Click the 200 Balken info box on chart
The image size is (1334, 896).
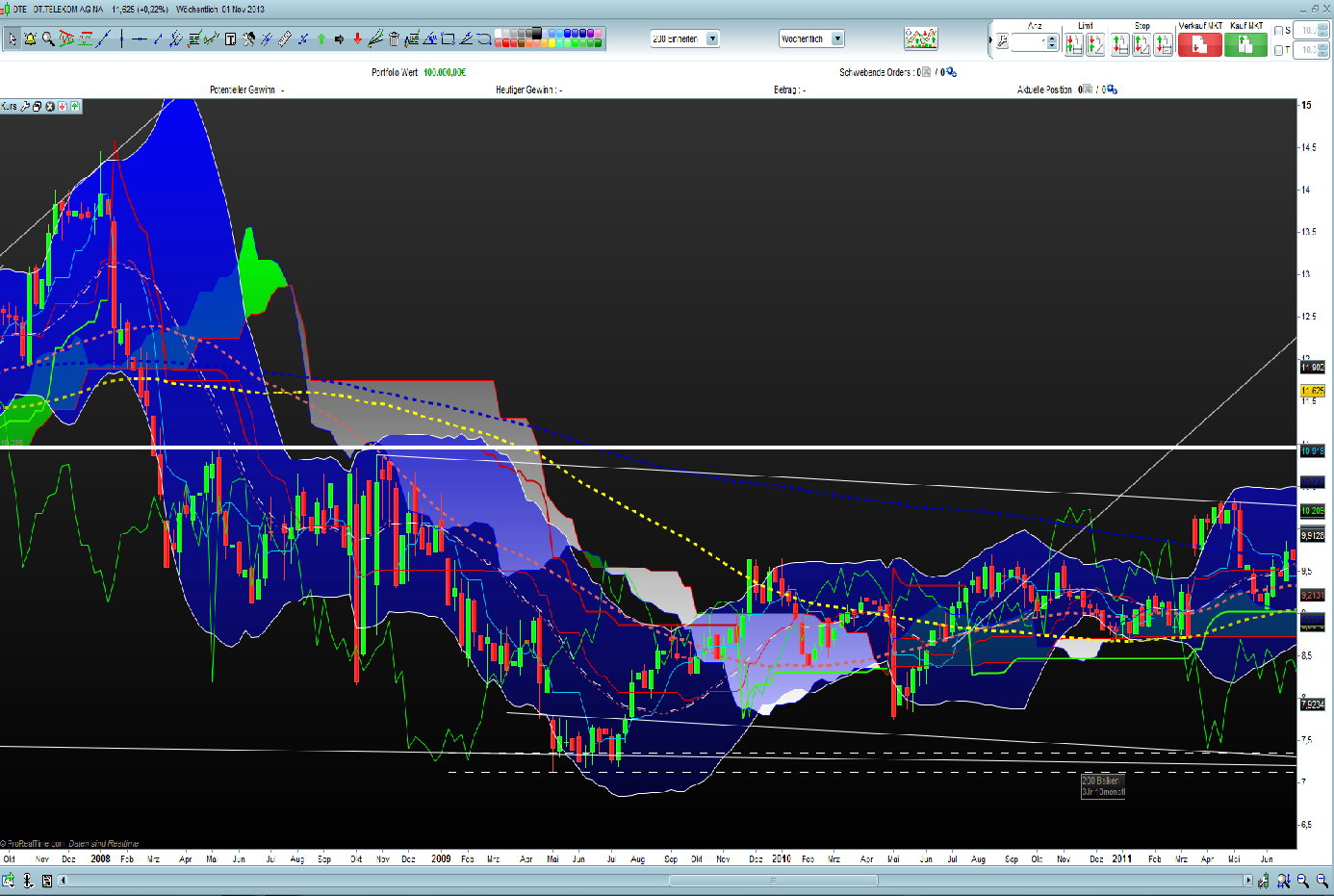[1103, 786]
